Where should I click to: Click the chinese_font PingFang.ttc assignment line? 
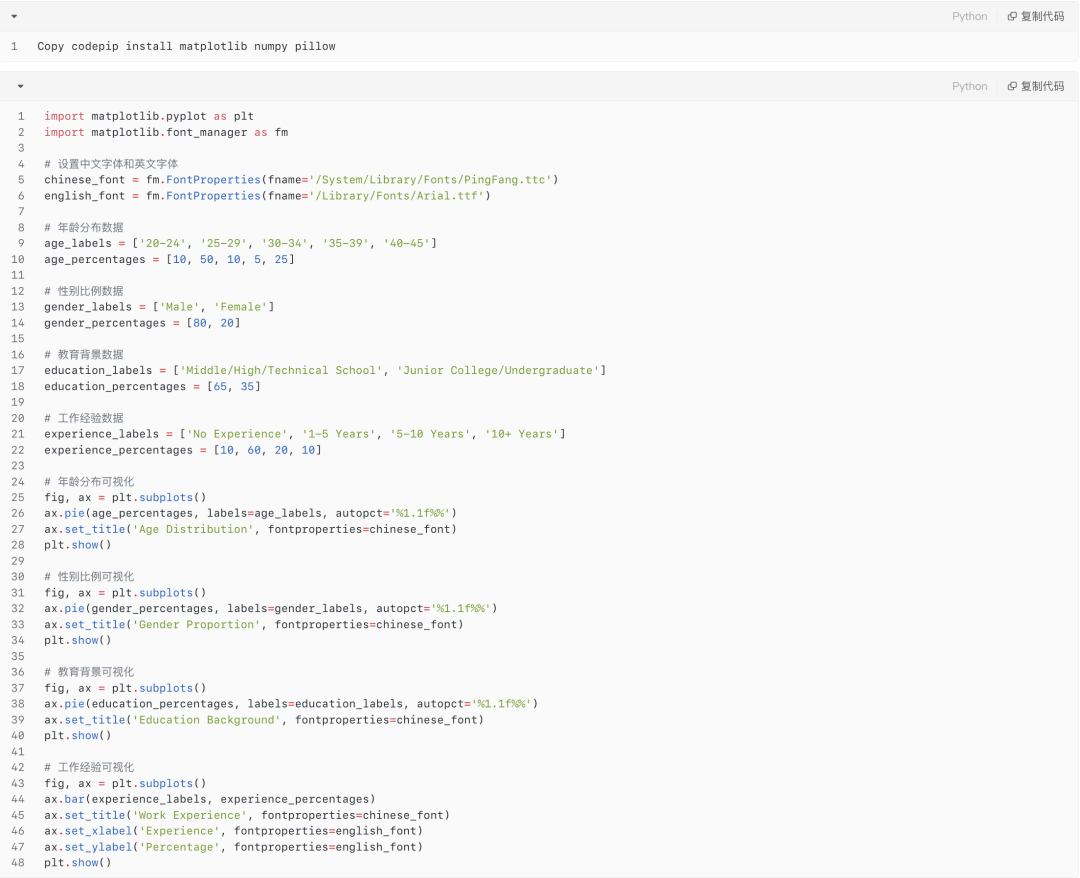pyautogui.click(x=301, y=180)
